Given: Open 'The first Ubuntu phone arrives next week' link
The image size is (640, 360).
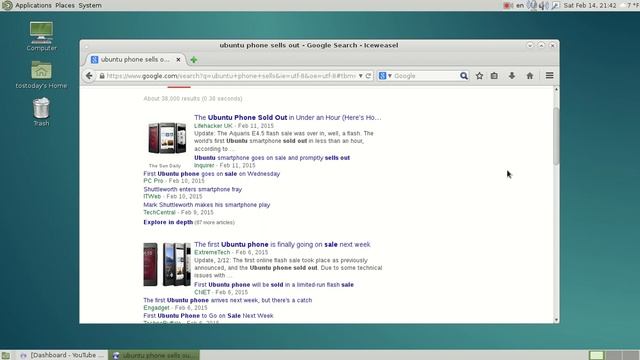Looking at the screenshot, I should 227,300.
